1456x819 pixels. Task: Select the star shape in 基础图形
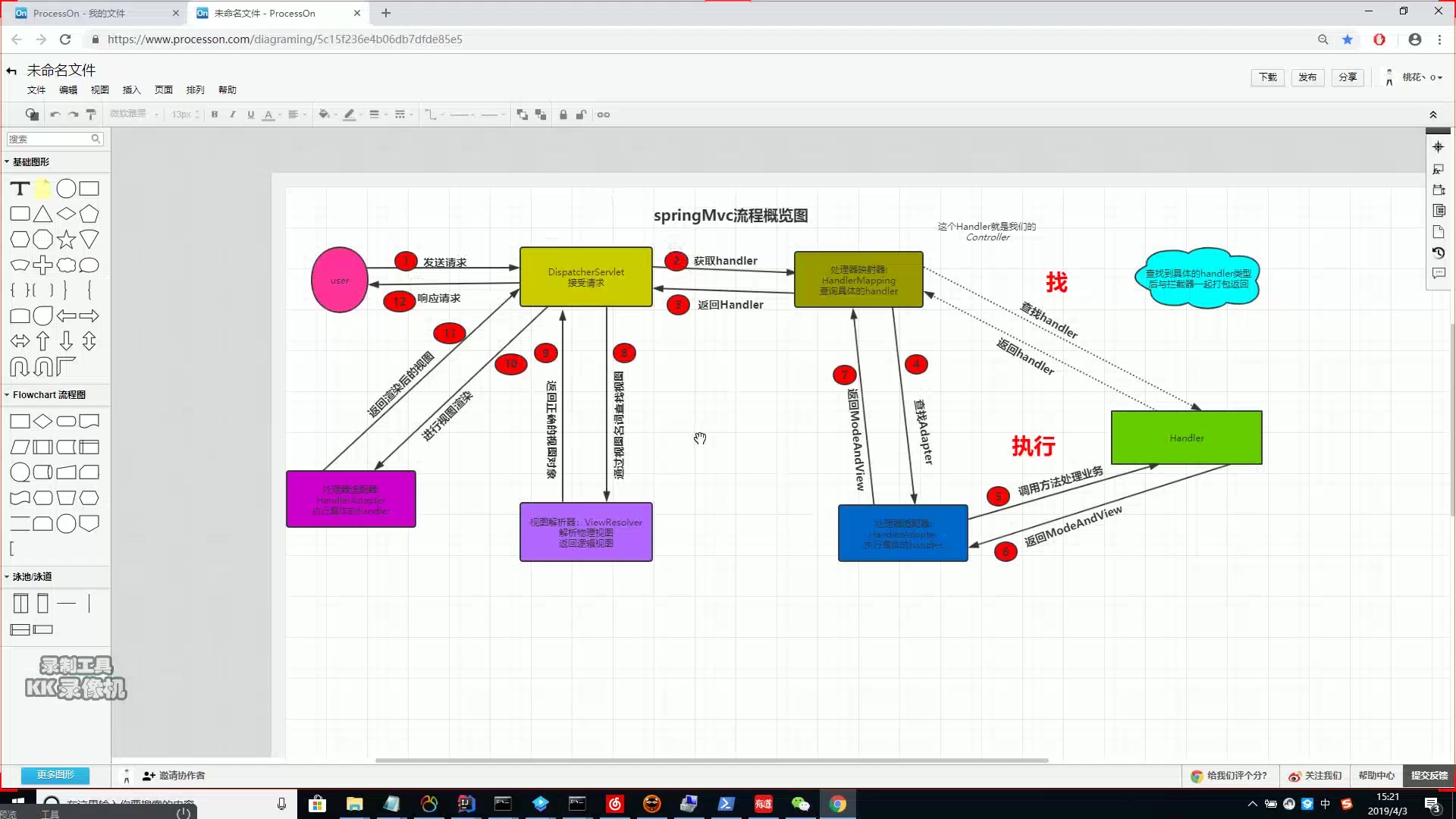[x=66, y=240]
